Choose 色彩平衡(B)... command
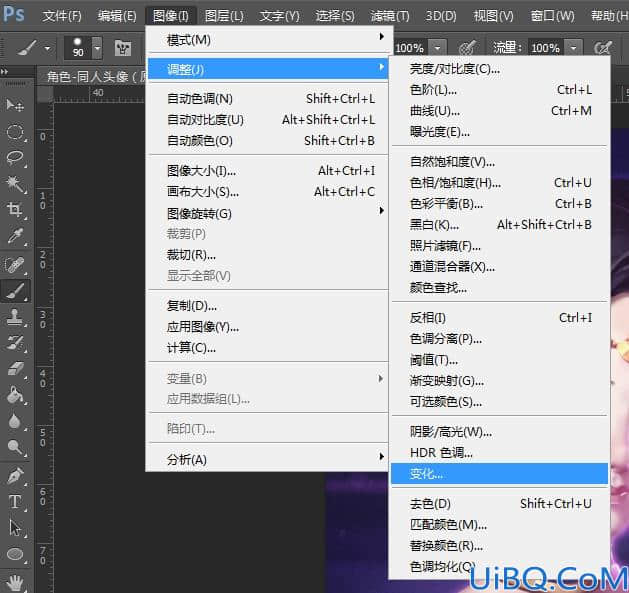This screenshot has height=593, width=629. 499,204
